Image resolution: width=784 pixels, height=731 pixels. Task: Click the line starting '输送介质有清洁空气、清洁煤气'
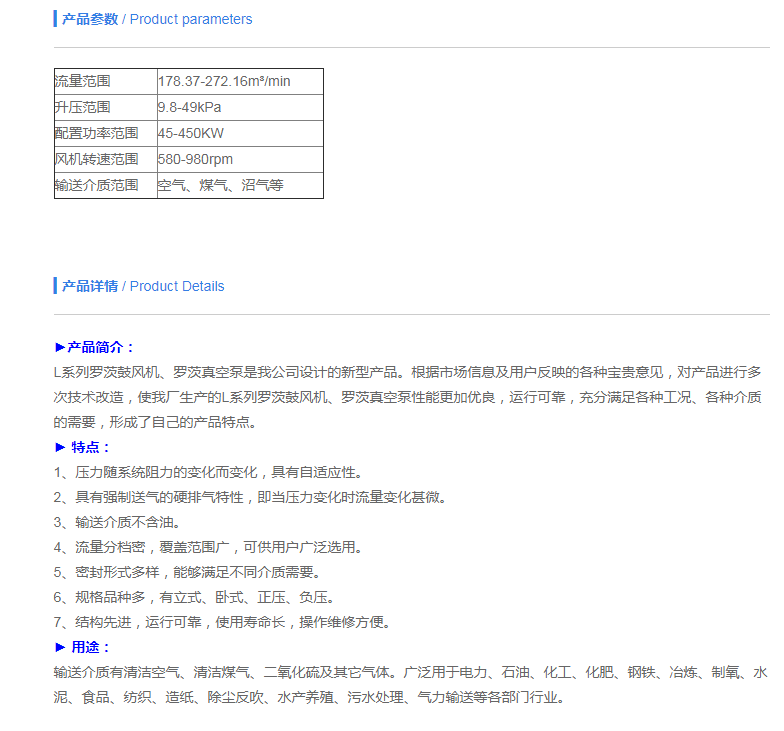coord(410,672)
